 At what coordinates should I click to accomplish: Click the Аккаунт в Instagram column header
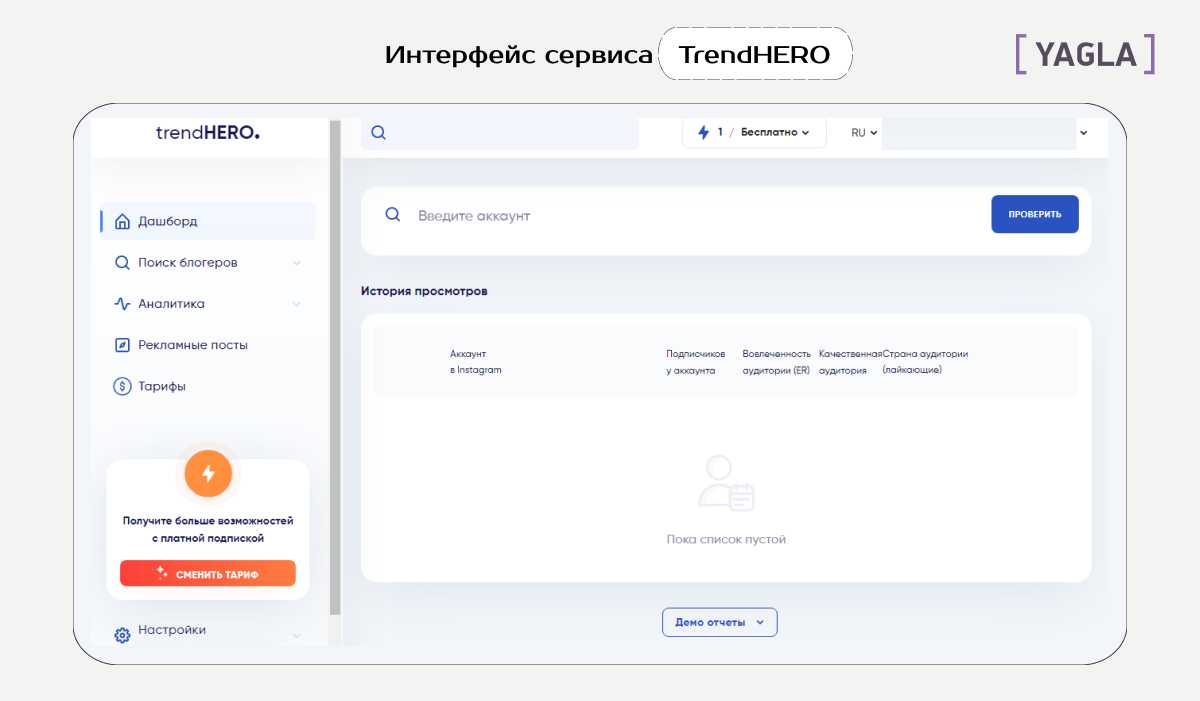[476, 362]
